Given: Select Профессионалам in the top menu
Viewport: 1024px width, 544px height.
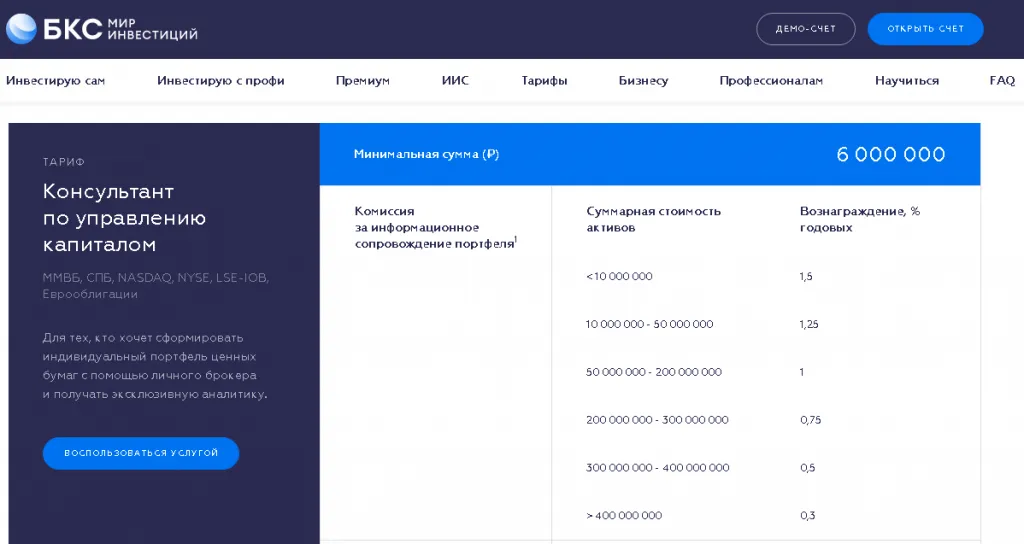Looking at the screenshot, I should [771, 81].
